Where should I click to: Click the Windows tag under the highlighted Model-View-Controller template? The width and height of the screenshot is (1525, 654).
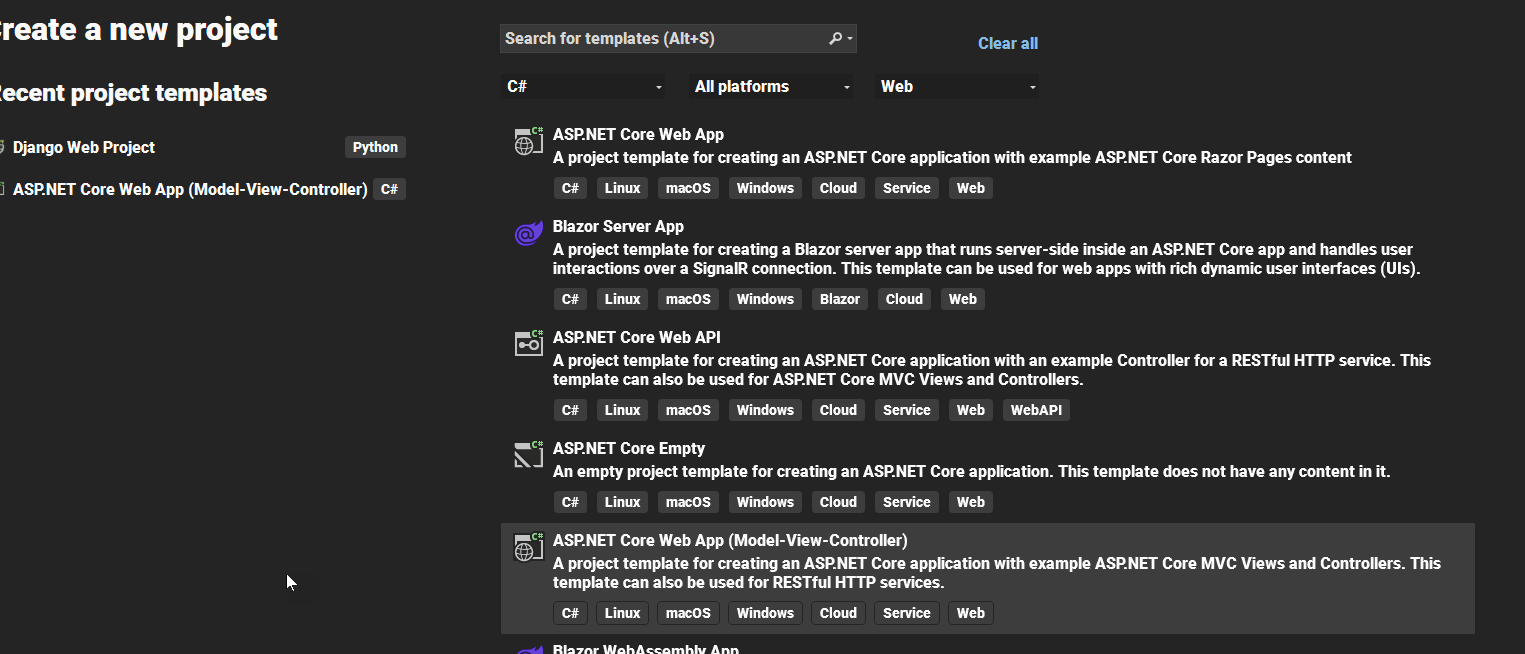[765, 613]
